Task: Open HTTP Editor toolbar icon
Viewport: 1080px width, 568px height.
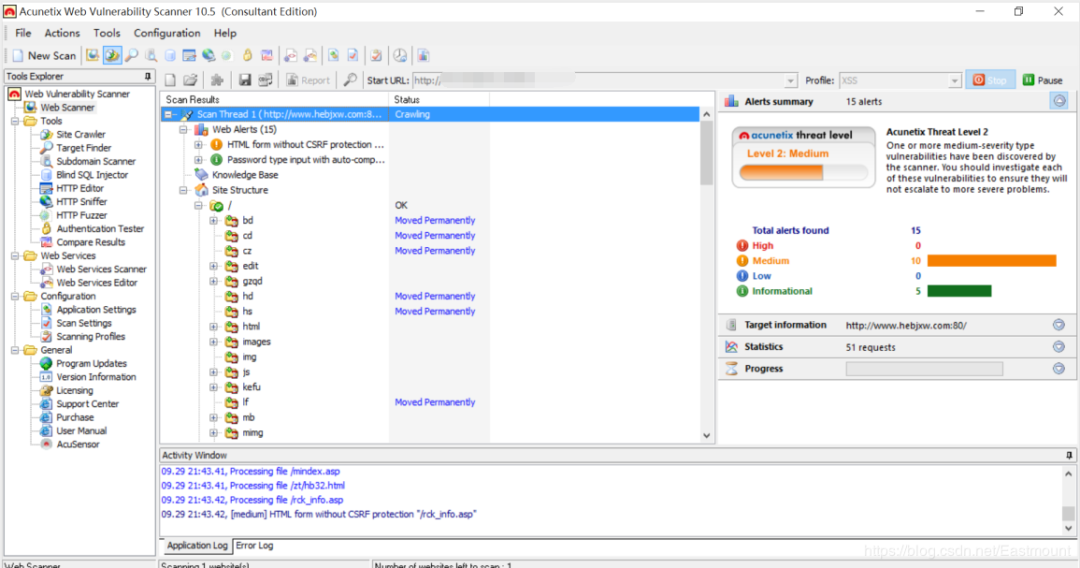Action: [x=189, y=56]
